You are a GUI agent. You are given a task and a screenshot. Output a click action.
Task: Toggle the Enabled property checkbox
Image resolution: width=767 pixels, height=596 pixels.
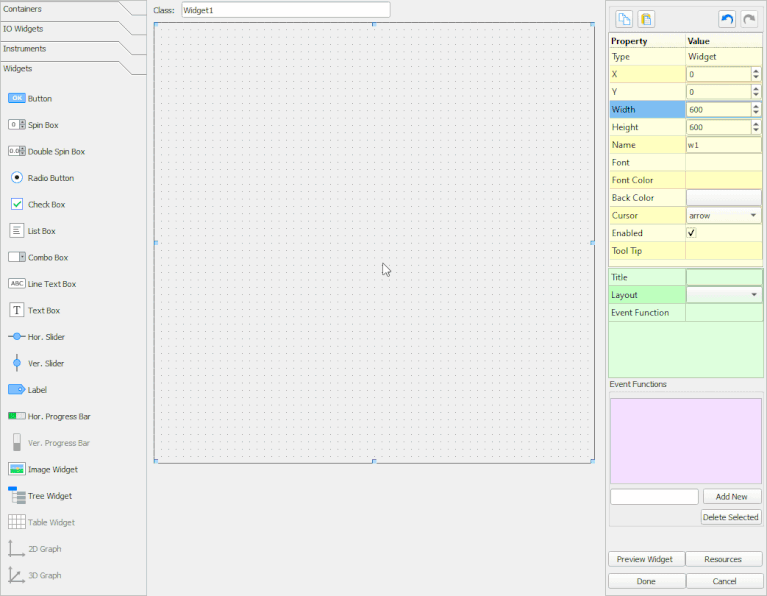[x=691, y=233]
